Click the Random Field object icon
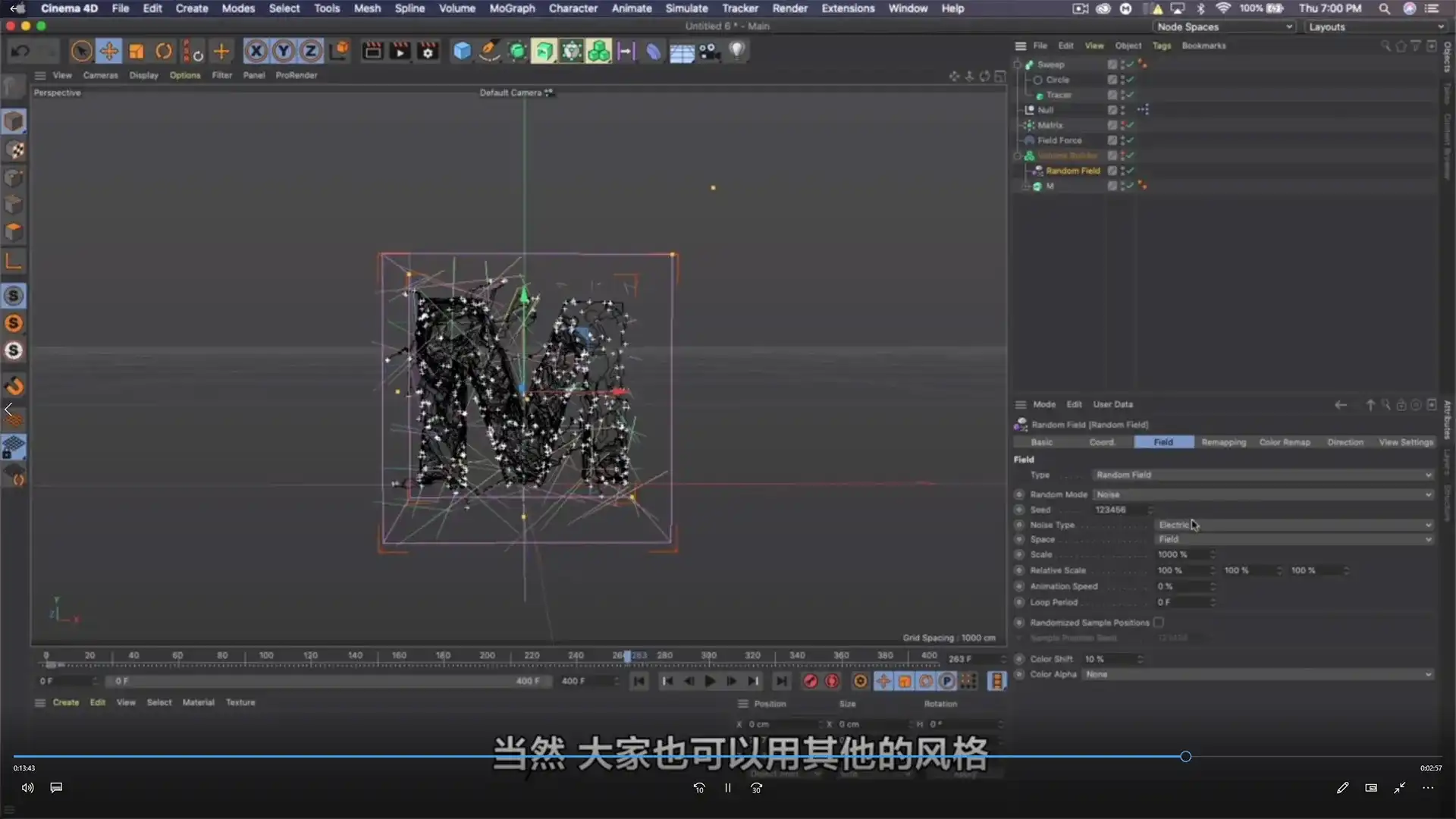The image size is (1456, 819). 1039,171
